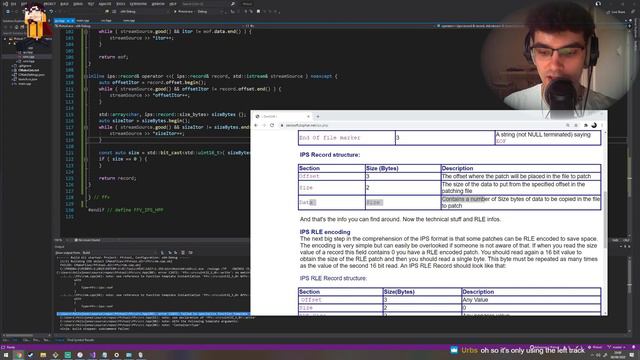The image size is (640, 360).
Task: Click the browser Forward button
Action: 264,125
